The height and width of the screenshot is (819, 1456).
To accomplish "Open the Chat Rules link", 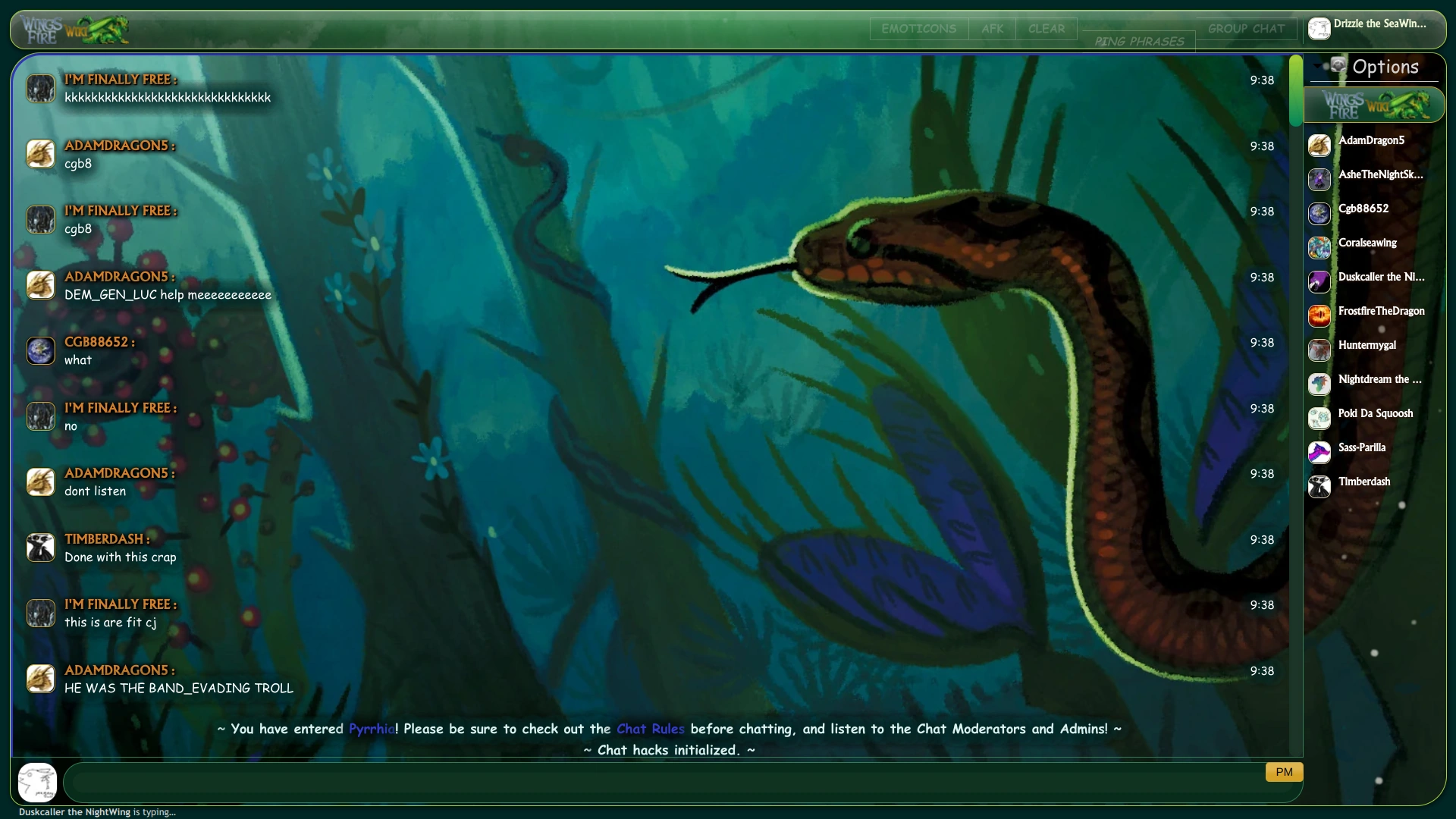I will [x=650, y=729].
